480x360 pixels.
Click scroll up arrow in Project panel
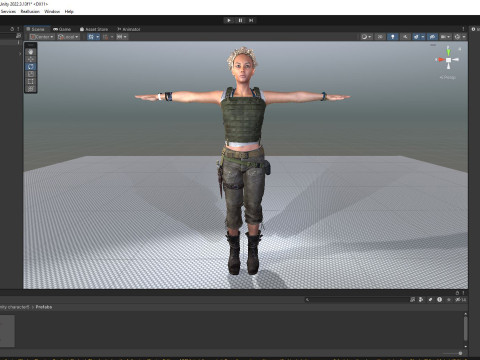tap(465, 314)
